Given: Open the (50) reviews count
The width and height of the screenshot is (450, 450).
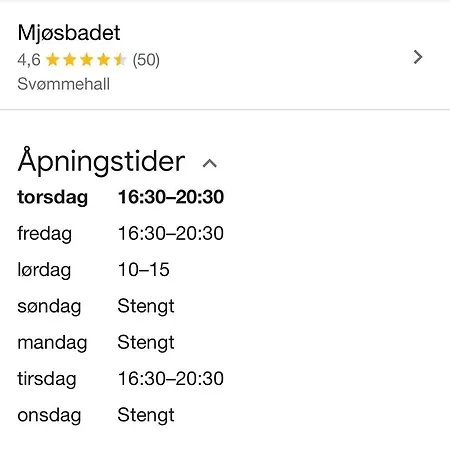Looking at the screenshot, I should tap(146, 60).
